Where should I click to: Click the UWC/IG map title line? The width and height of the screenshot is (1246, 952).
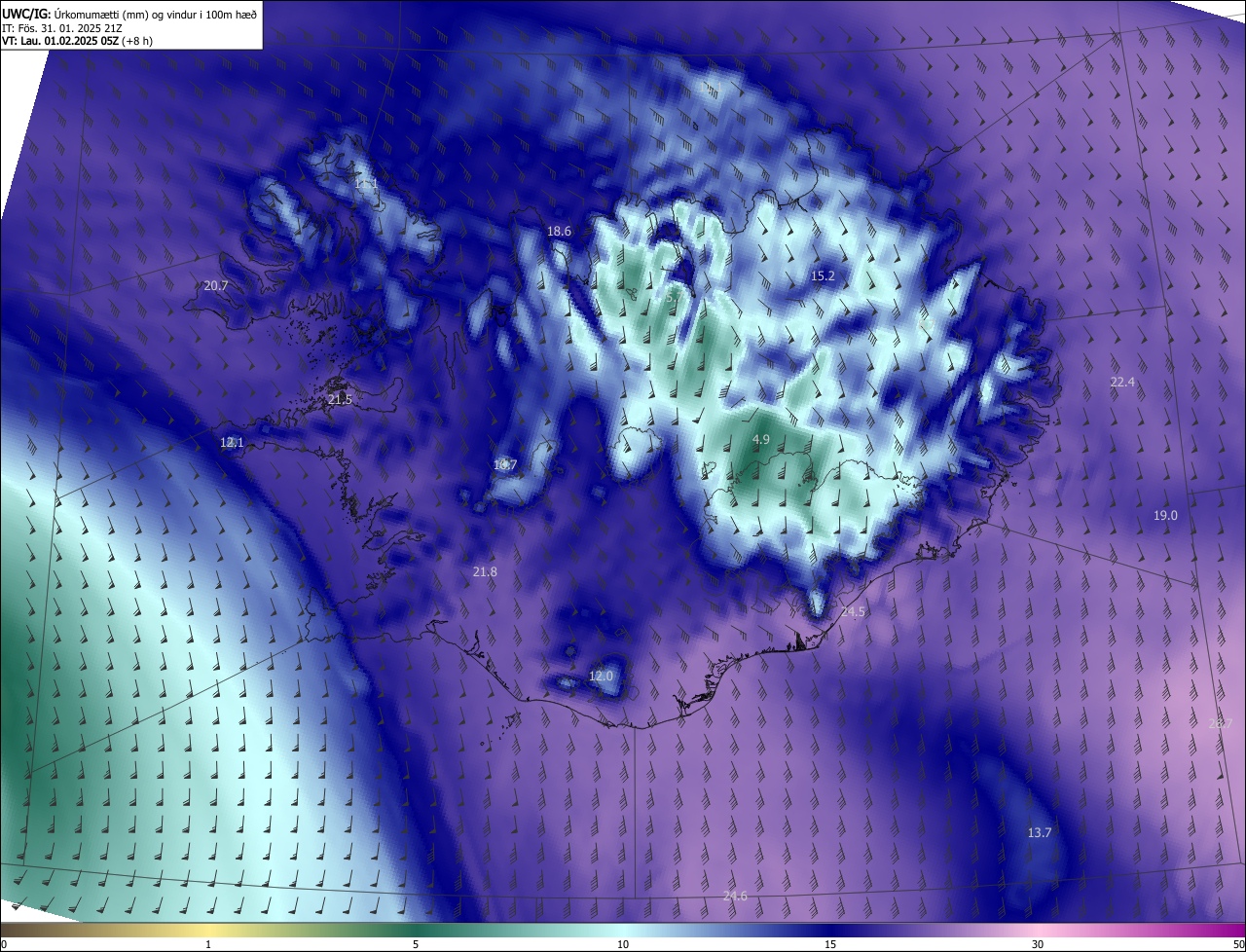(x=129, y=13)
